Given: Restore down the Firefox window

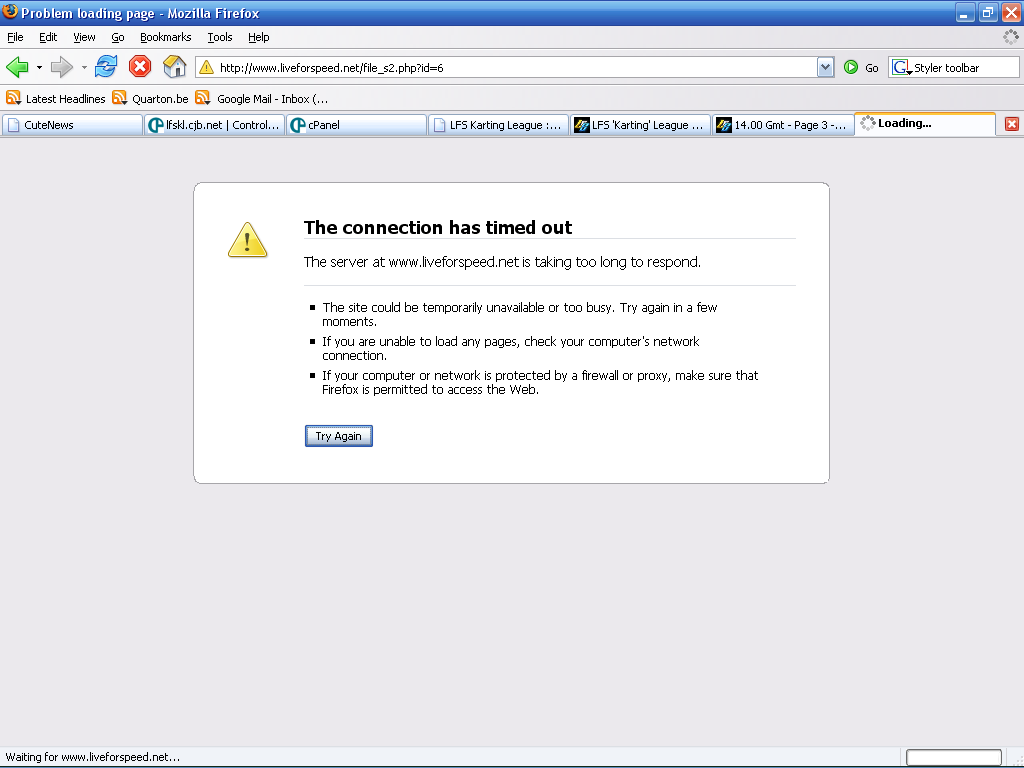Looking at the screenshot, I should (988, 12).
